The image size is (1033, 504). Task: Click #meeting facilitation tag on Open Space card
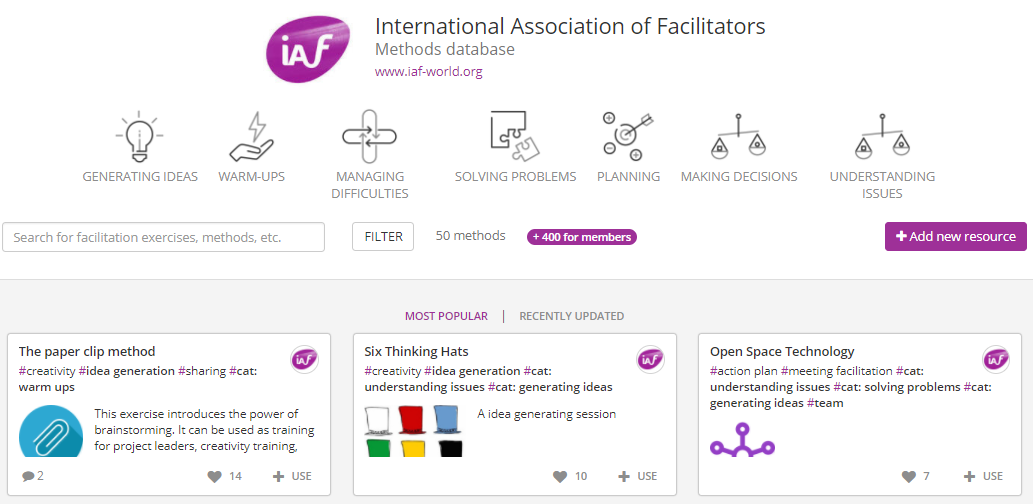pos(837,371)
